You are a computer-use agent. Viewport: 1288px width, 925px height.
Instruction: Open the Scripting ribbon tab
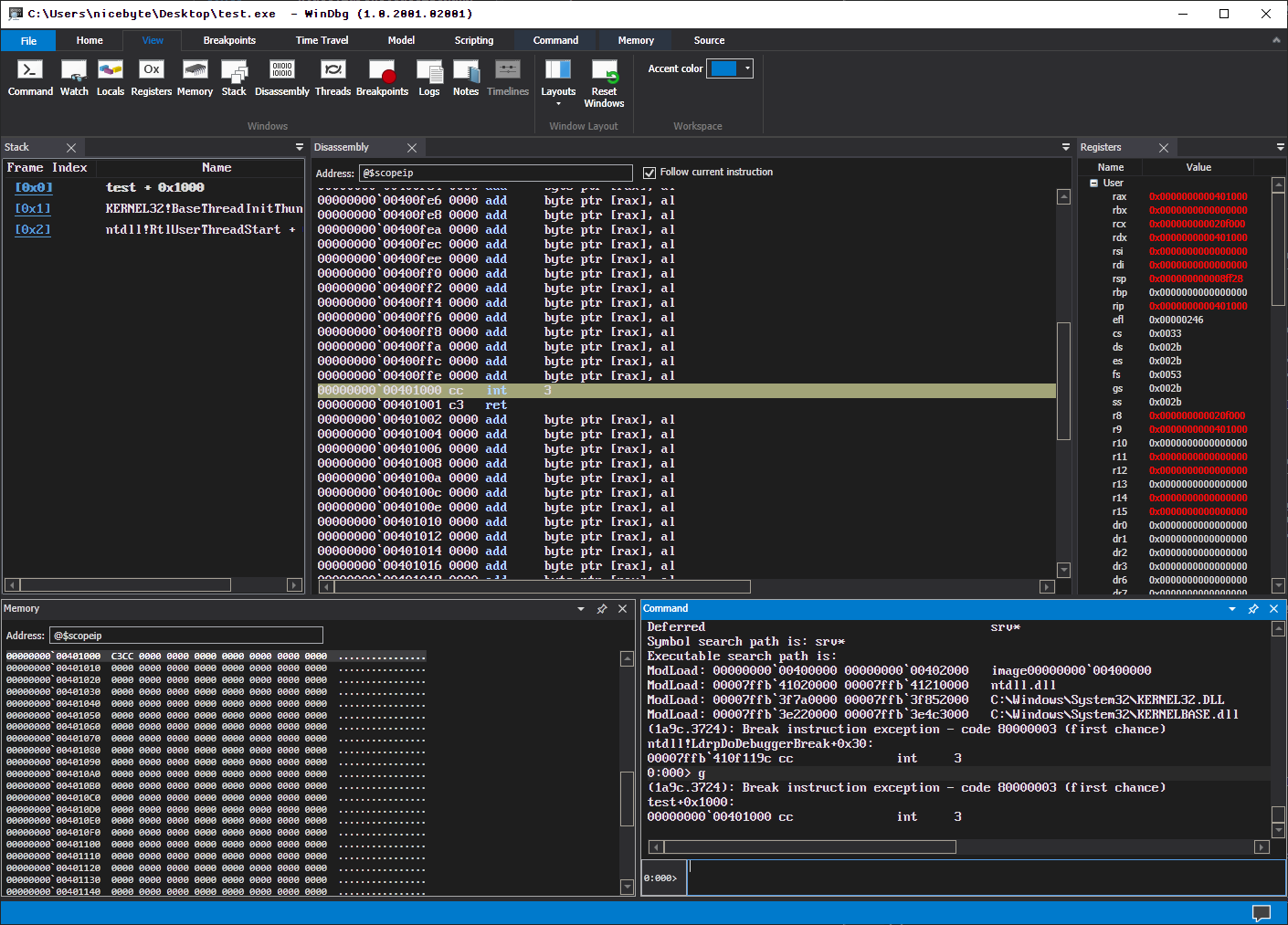pyautogui.click(x=474, y=40)
